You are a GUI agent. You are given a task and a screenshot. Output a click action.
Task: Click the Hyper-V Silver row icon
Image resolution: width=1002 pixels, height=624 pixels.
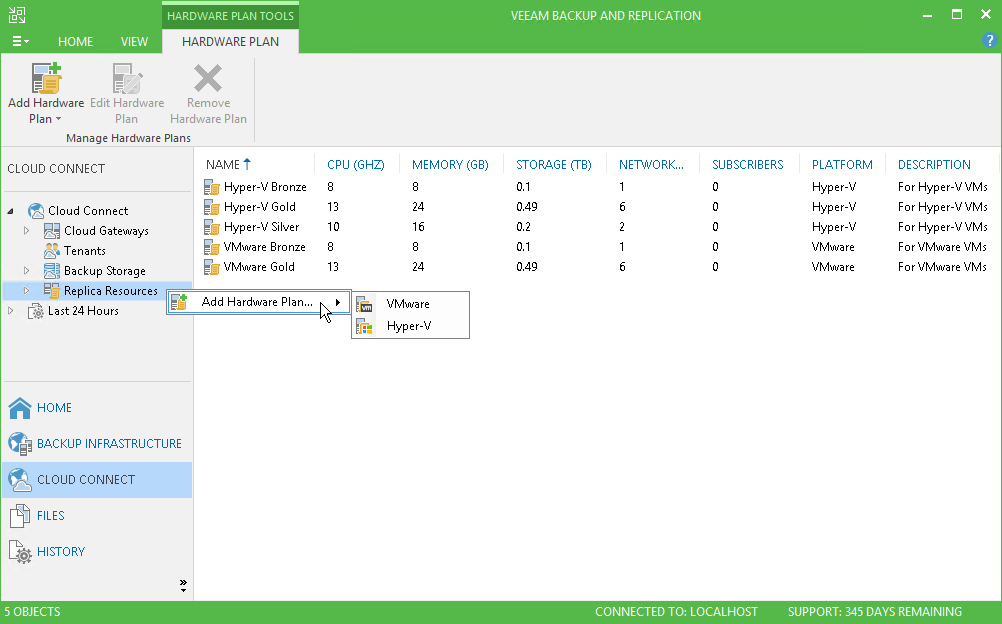coord(212,226)
